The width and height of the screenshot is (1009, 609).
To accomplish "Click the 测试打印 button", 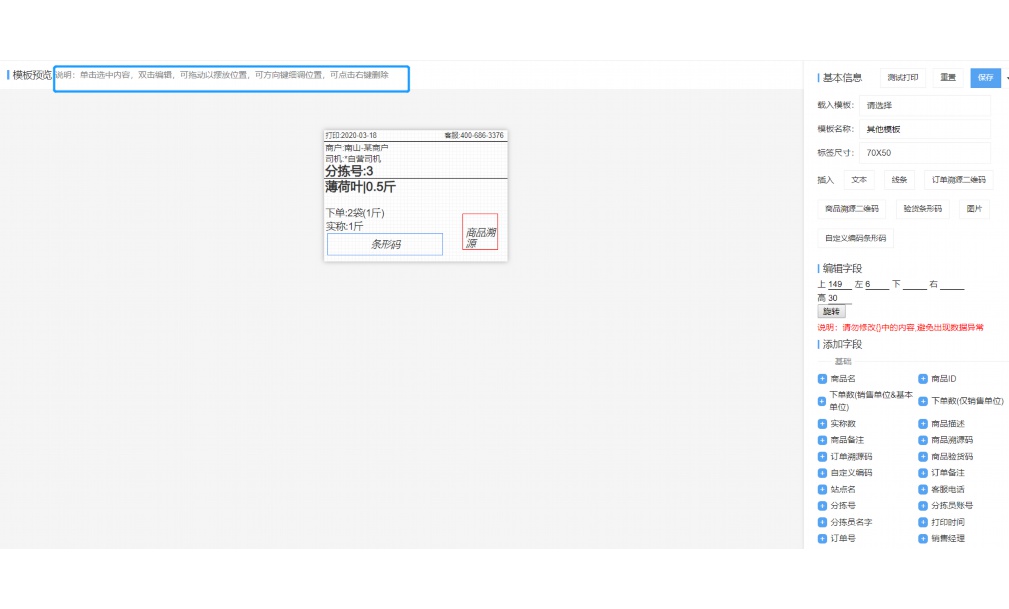I will (903, 77).
